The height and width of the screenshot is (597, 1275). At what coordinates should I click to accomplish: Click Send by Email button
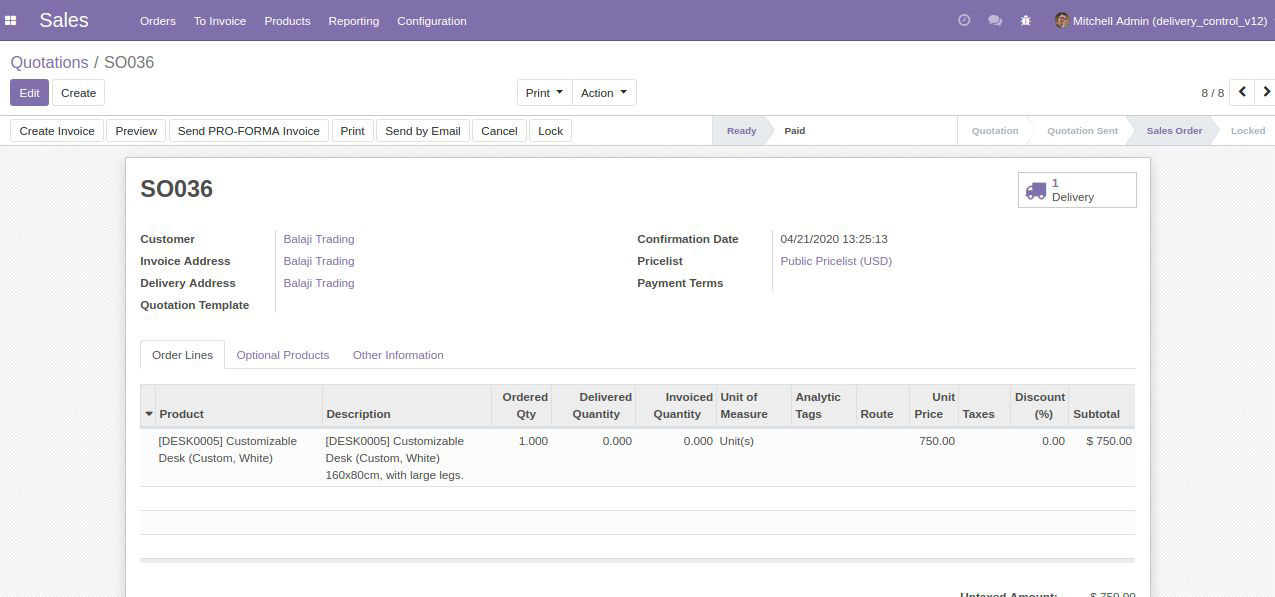[x=423, y=131]
